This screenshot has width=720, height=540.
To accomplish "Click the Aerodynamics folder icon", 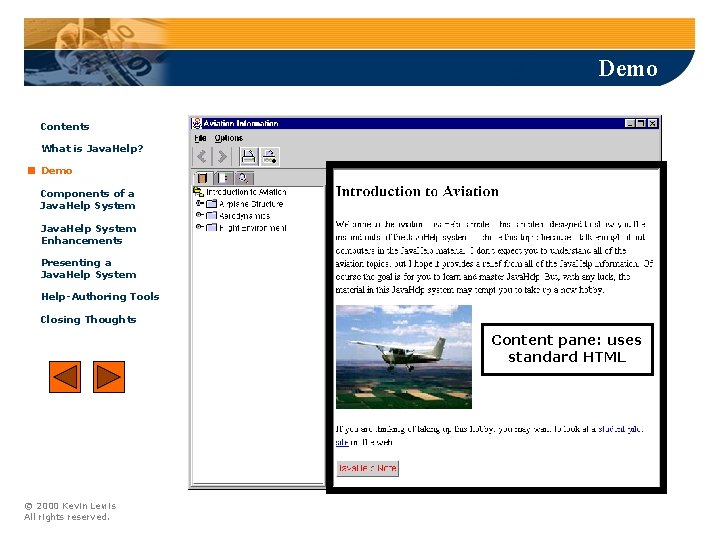I will (211, 216).
